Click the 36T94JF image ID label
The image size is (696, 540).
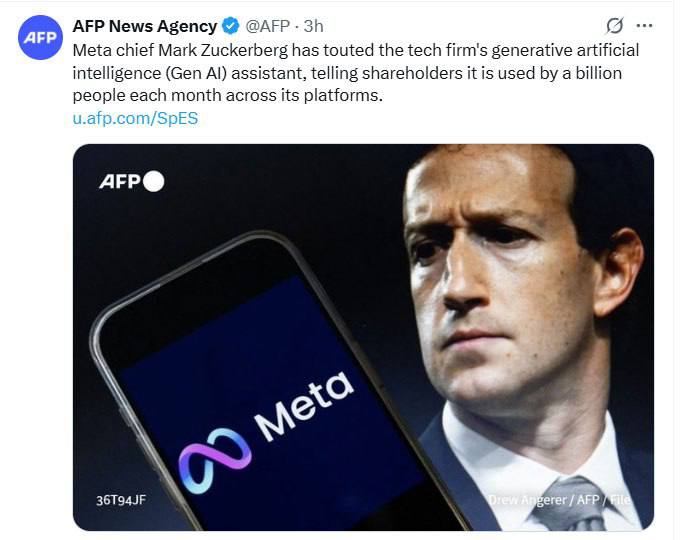(x=120, y=499)
